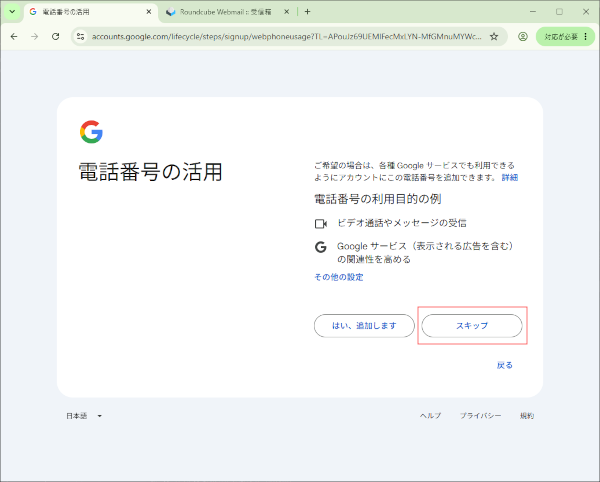This screenshot has height=482, width=600.
Task: Click the browser forward arrow
Action: [x=35, y=37]
